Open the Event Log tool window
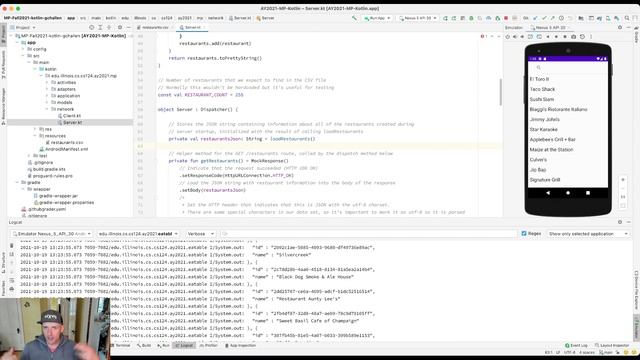The image size is (640, 360). pyautogui.click(x=576, y=345)
